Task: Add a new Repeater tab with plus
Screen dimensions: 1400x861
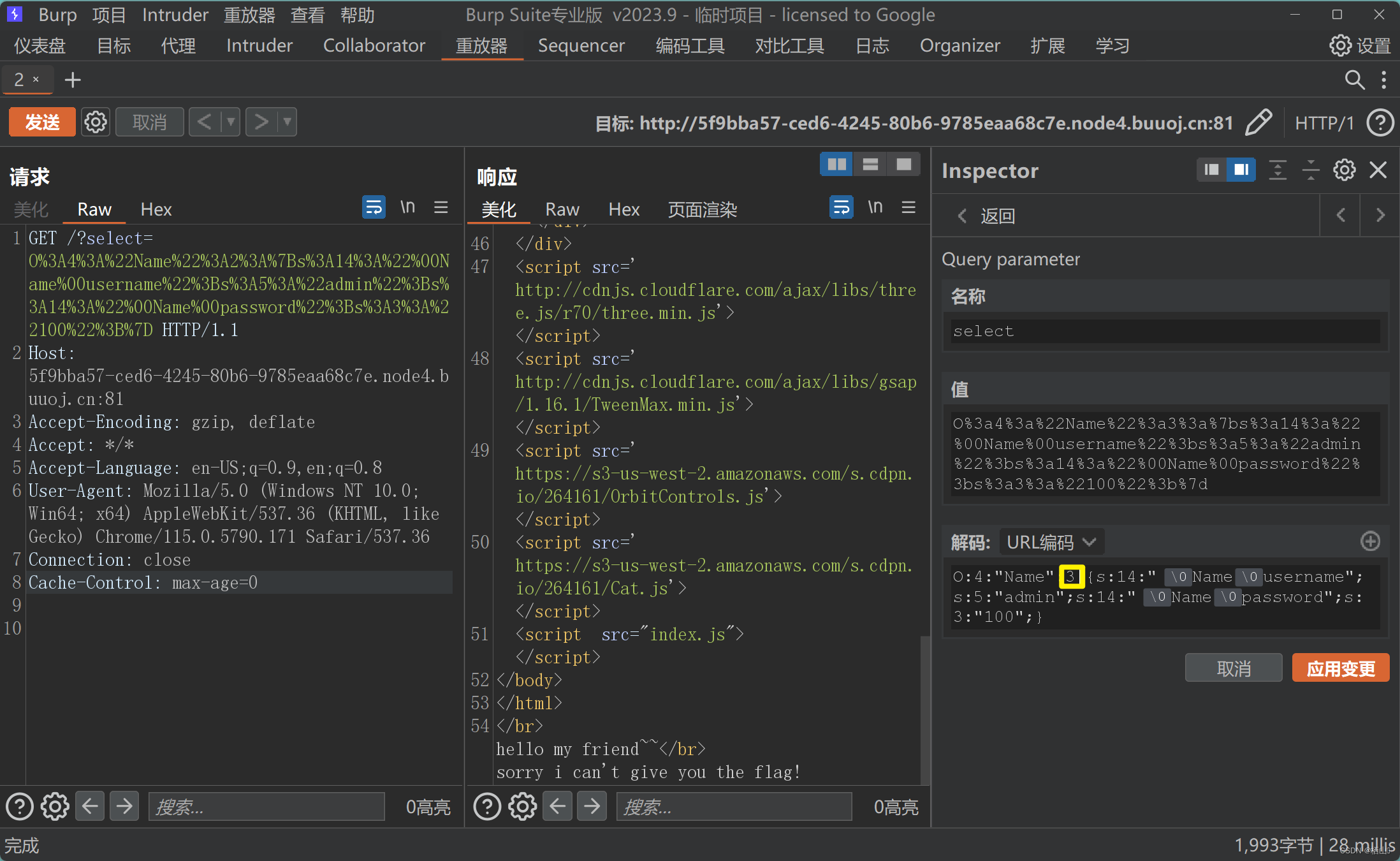Action: click(x=73, y=80)
